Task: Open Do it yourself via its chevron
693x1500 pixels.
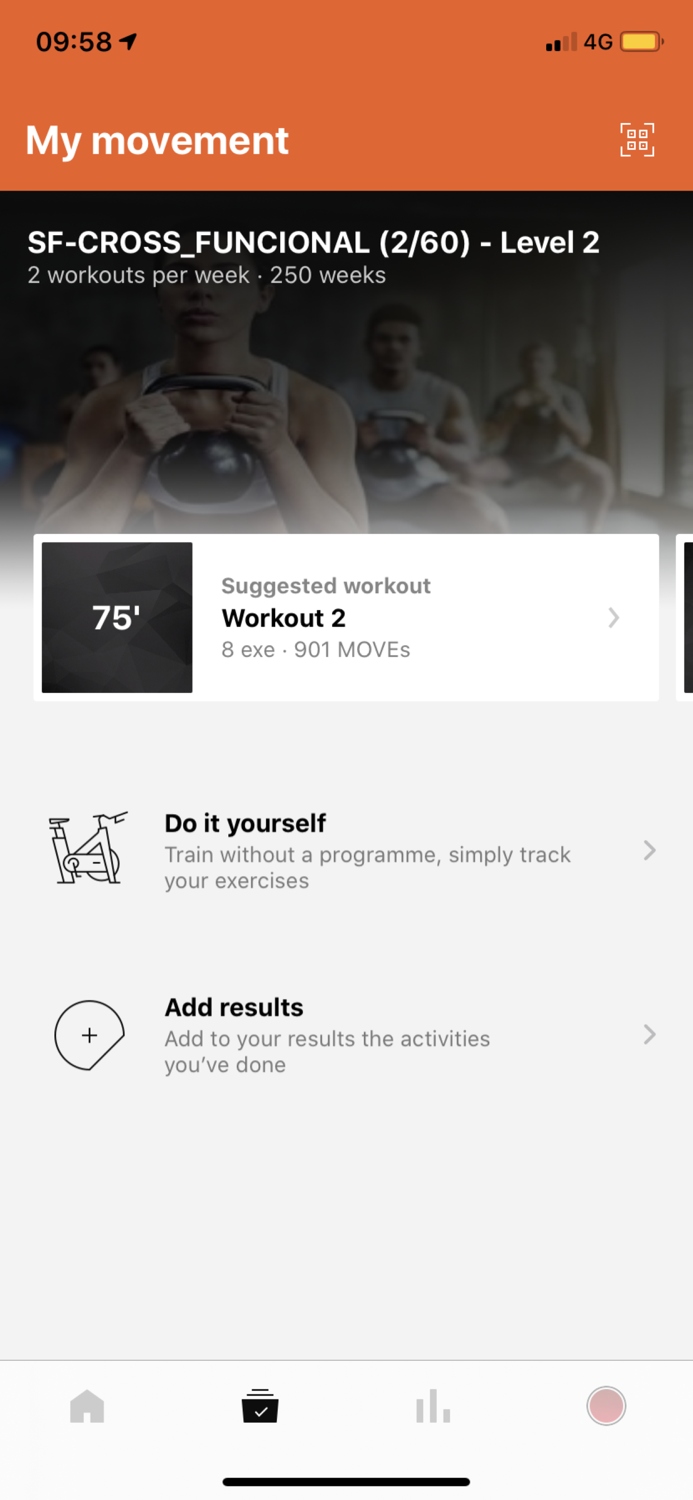Action: tap(649, 850)
